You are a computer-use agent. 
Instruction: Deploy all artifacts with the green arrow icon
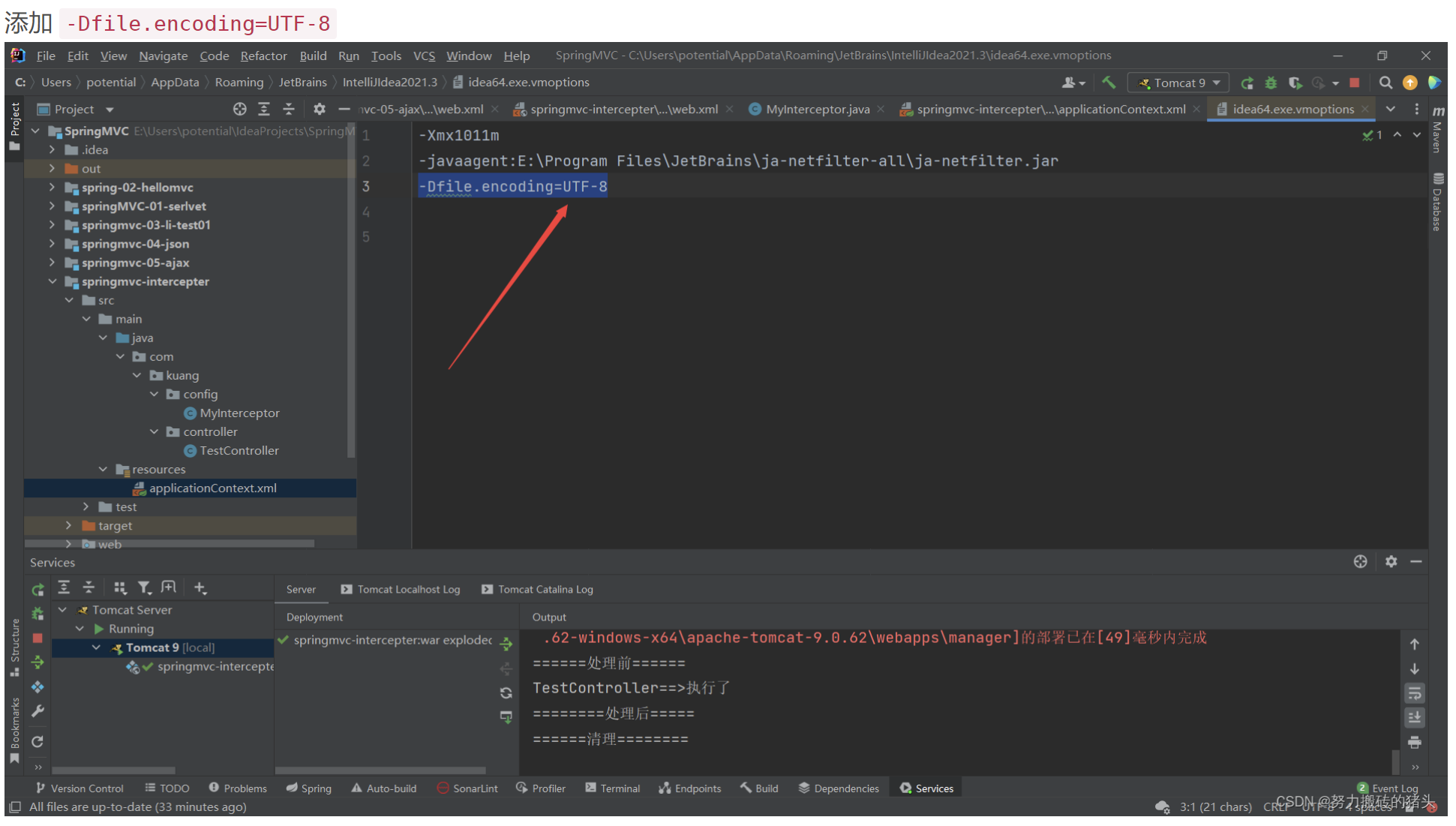[x=506, y=644]
